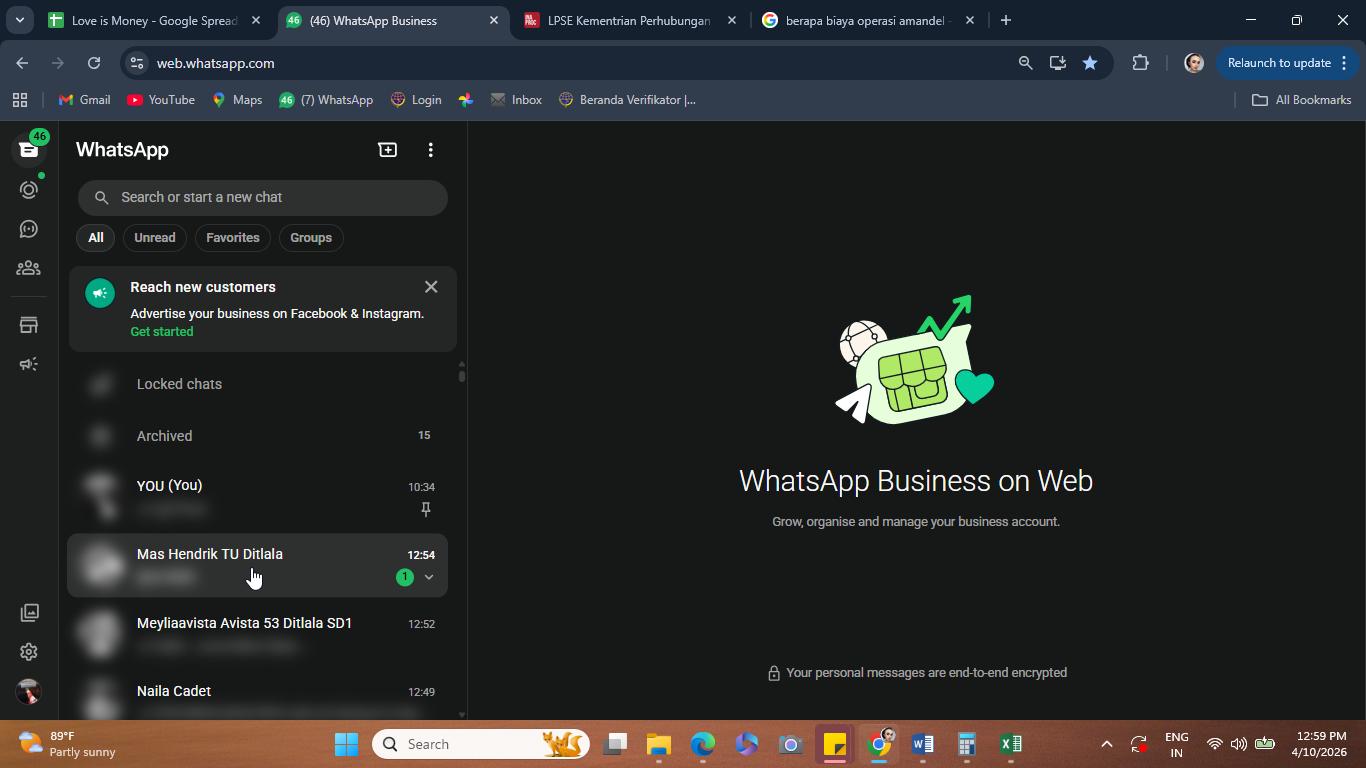Open File Explorer from the taskbar
The width and height of the screenshot is (1366, 768).
pos(658,744)
